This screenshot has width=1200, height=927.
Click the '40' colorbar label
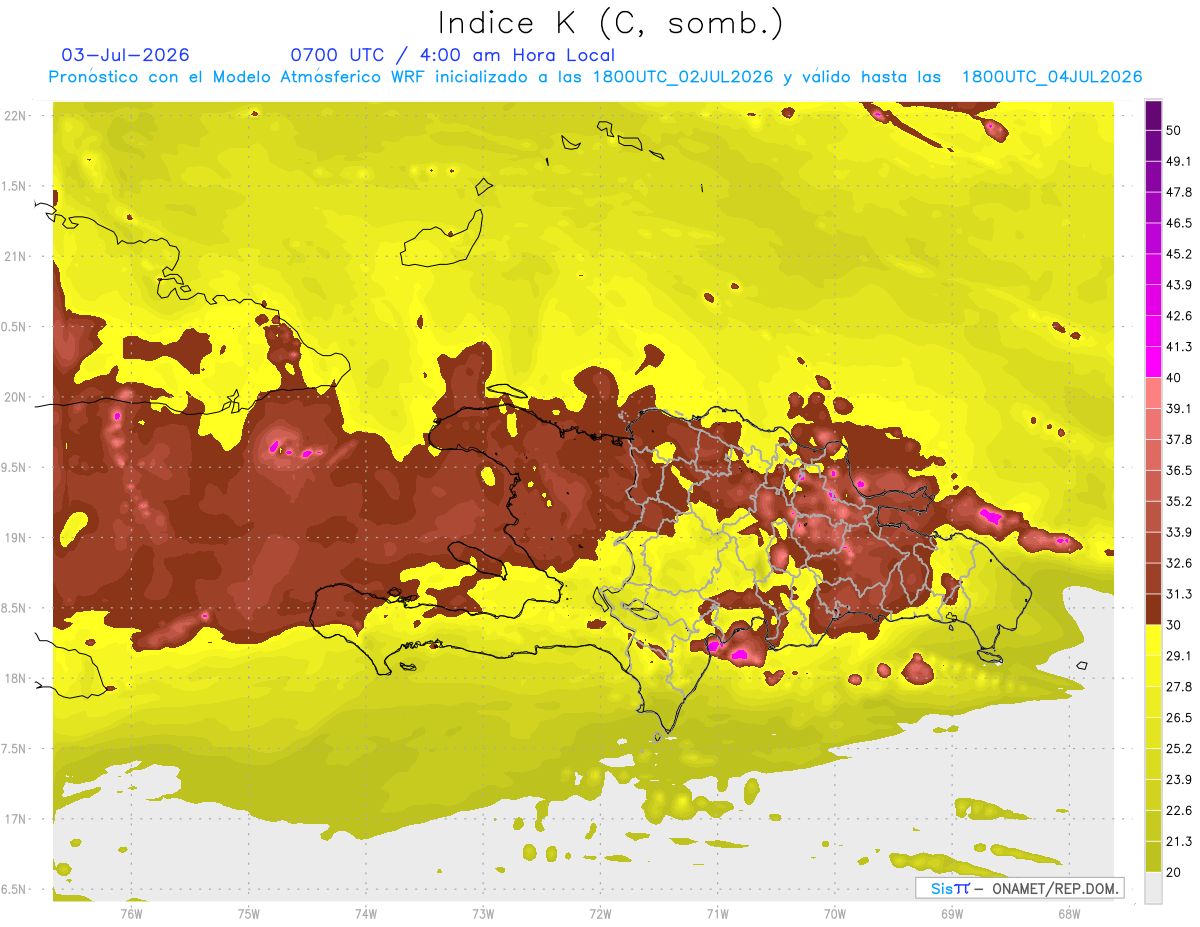point(1174,378)
